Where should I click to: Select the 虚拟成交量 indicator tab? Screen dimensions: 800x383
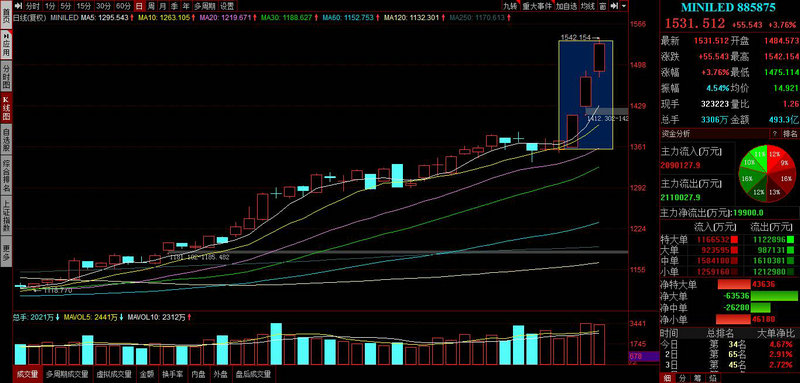[115, 374]
